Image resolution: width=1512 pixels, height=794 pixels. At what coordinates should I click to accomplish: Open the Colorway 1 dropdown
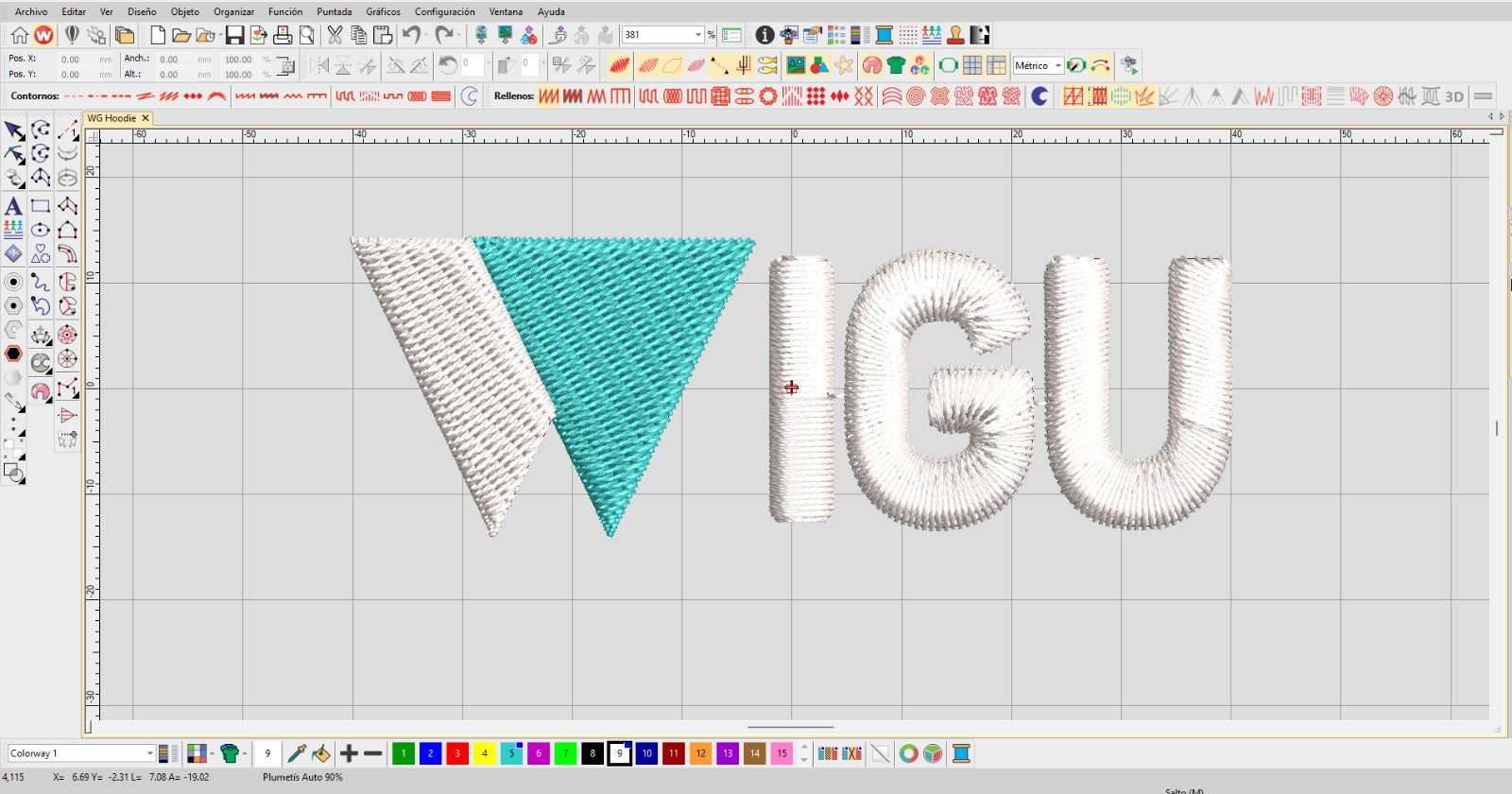(x=149, y=753)
